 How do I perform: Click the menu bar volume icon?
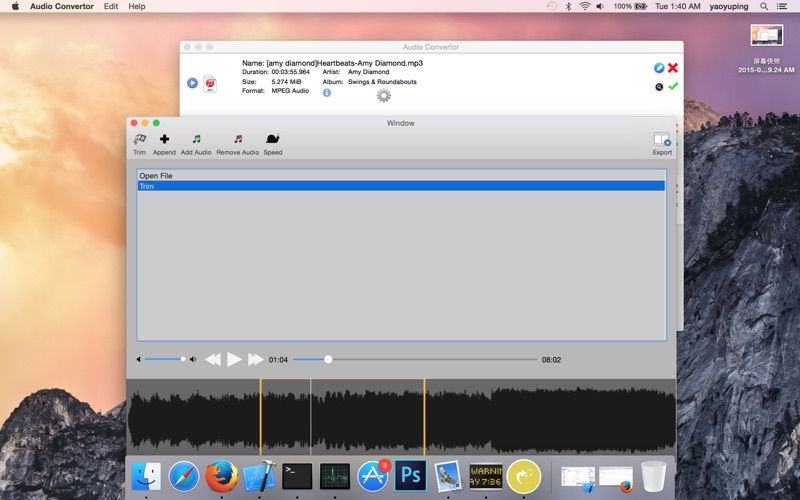[x=601, y=6]
